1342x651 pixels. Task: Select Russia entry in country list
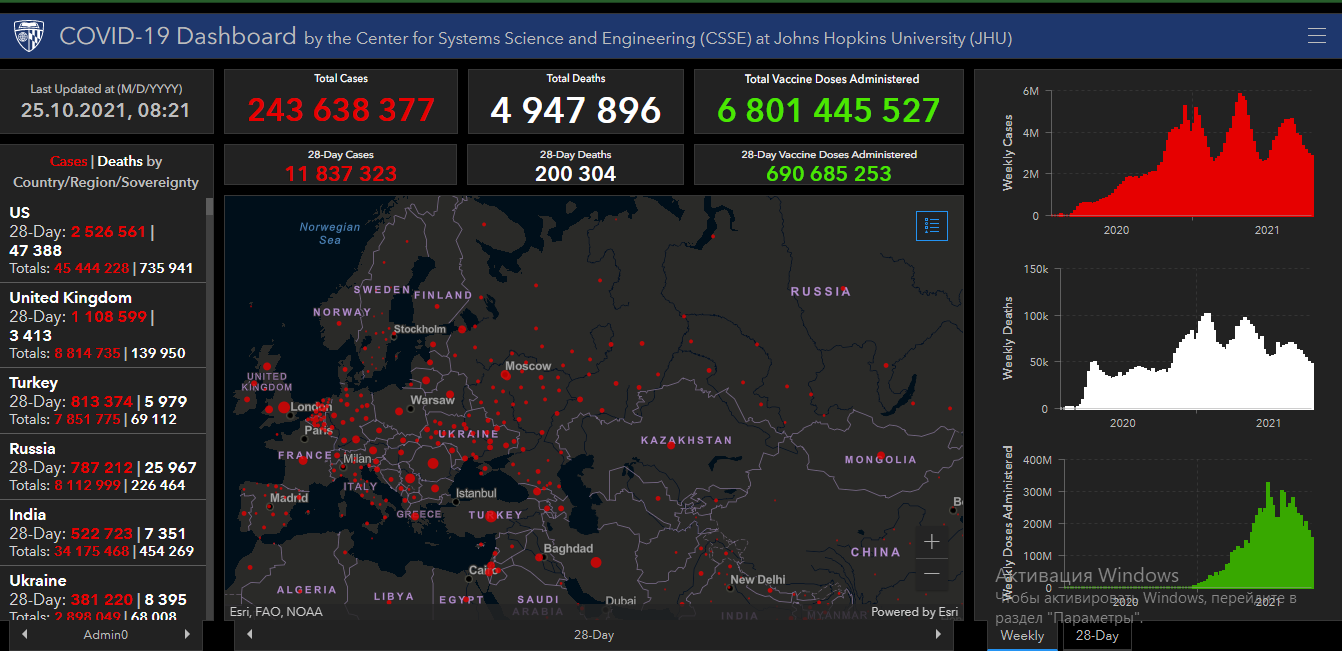pyautogui.click(x=100, y=466)
